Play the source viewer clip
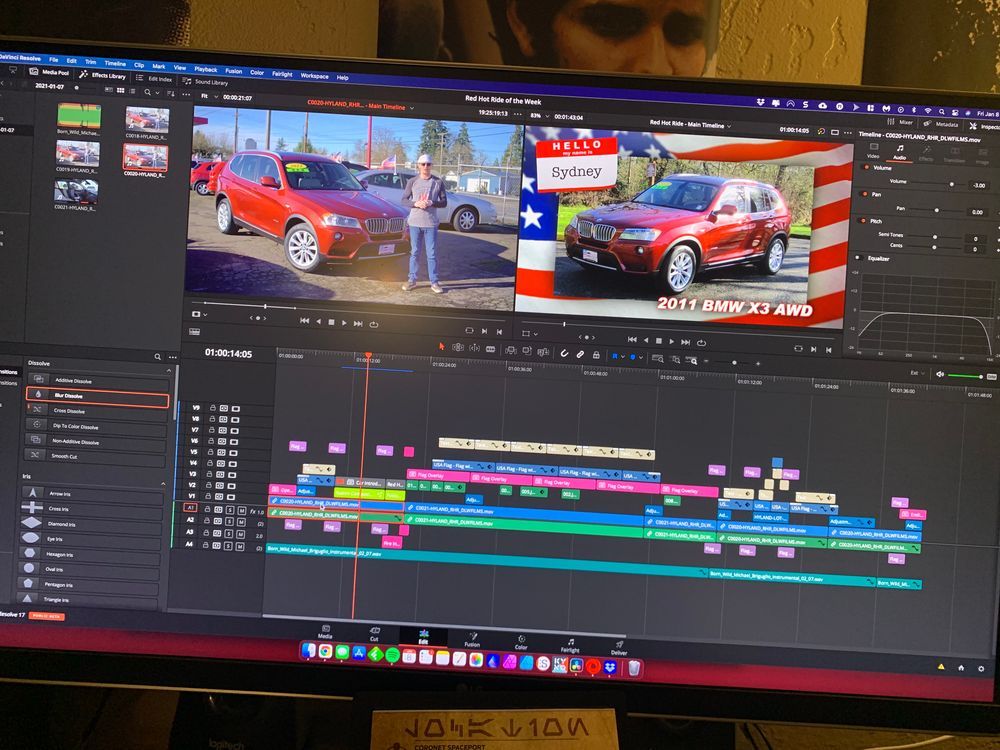The height and width of the screenshot is (750, 1000). (x=344, y=323)
